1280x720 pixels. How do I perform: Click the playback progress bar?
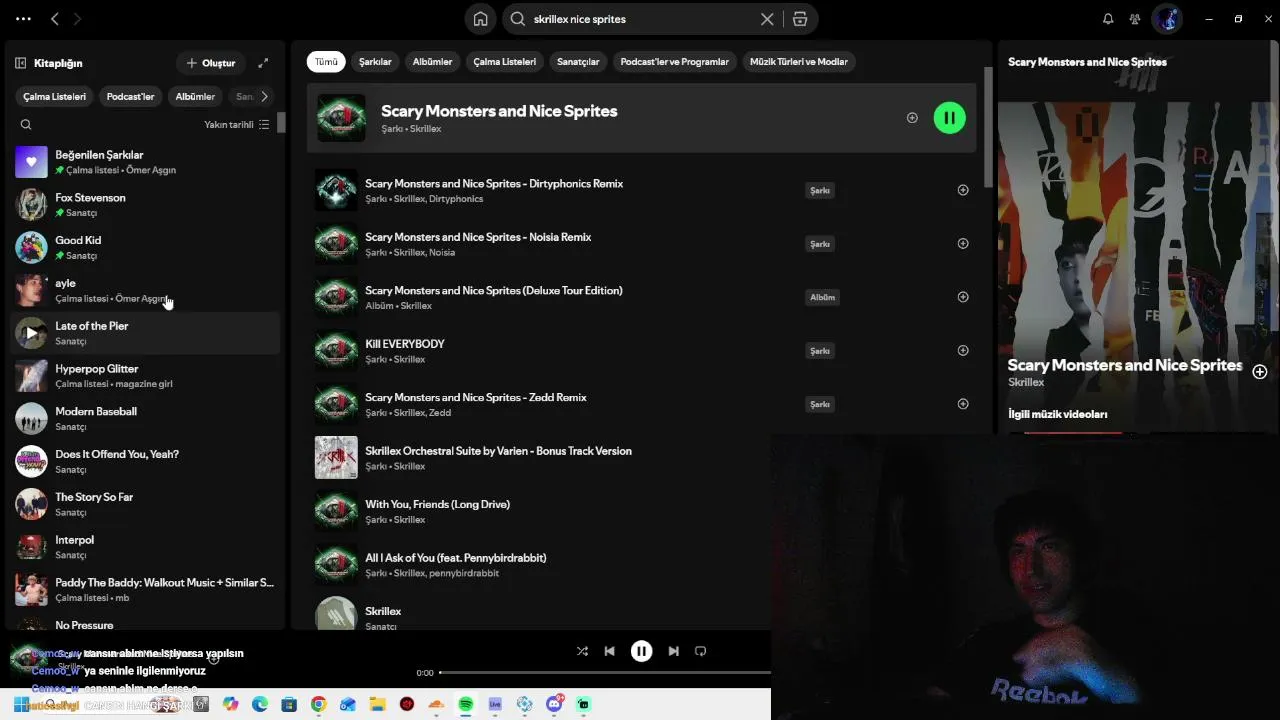pyautogui.click(x=605, y=673)
